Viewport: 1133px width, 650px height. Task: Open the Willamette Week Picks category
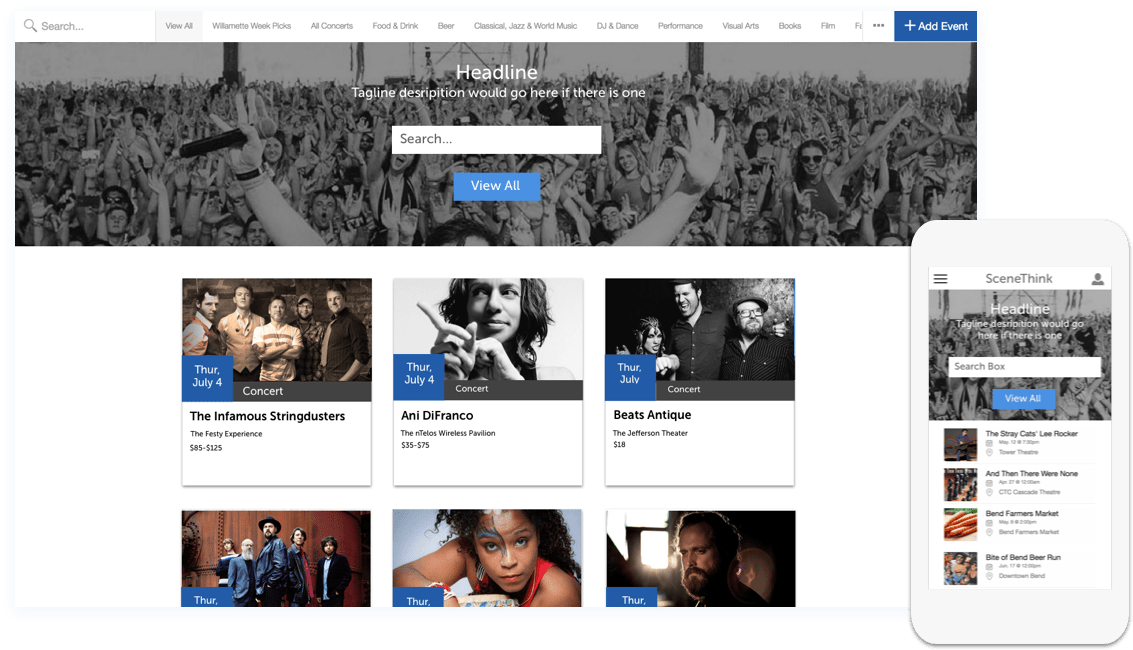click(251, 26)
